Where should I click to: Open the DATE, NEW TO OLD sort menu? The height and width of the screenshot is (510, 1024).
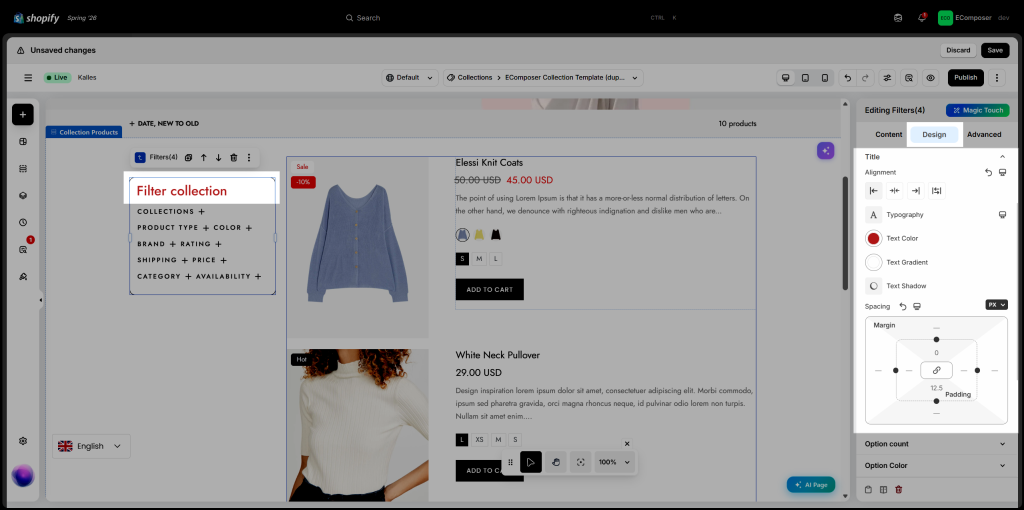[164, 123]
